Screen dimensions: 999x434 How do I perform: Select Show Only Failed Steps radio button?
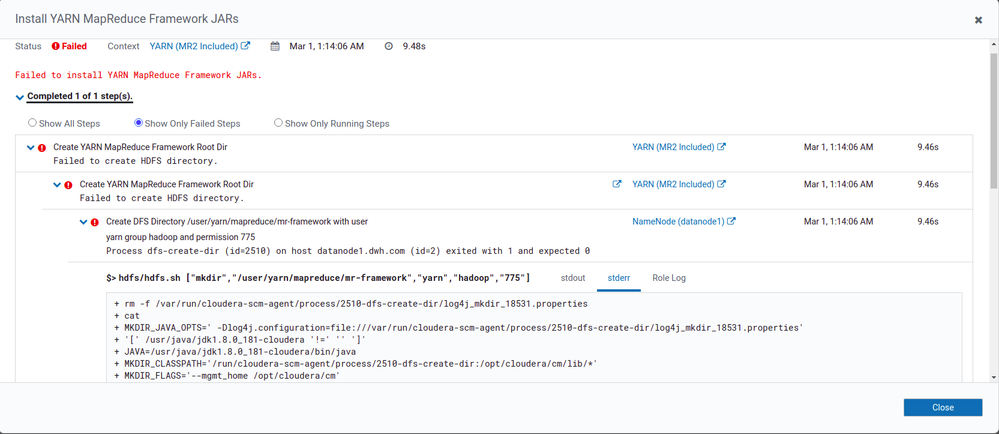click(138, 123)
